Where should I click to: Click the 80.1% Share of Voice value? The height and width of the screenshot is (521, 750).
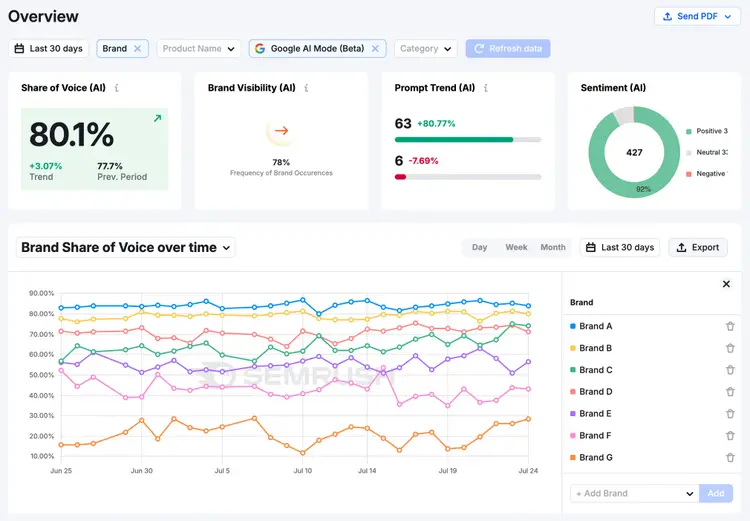pyautogui.click(x=72, y=134)
